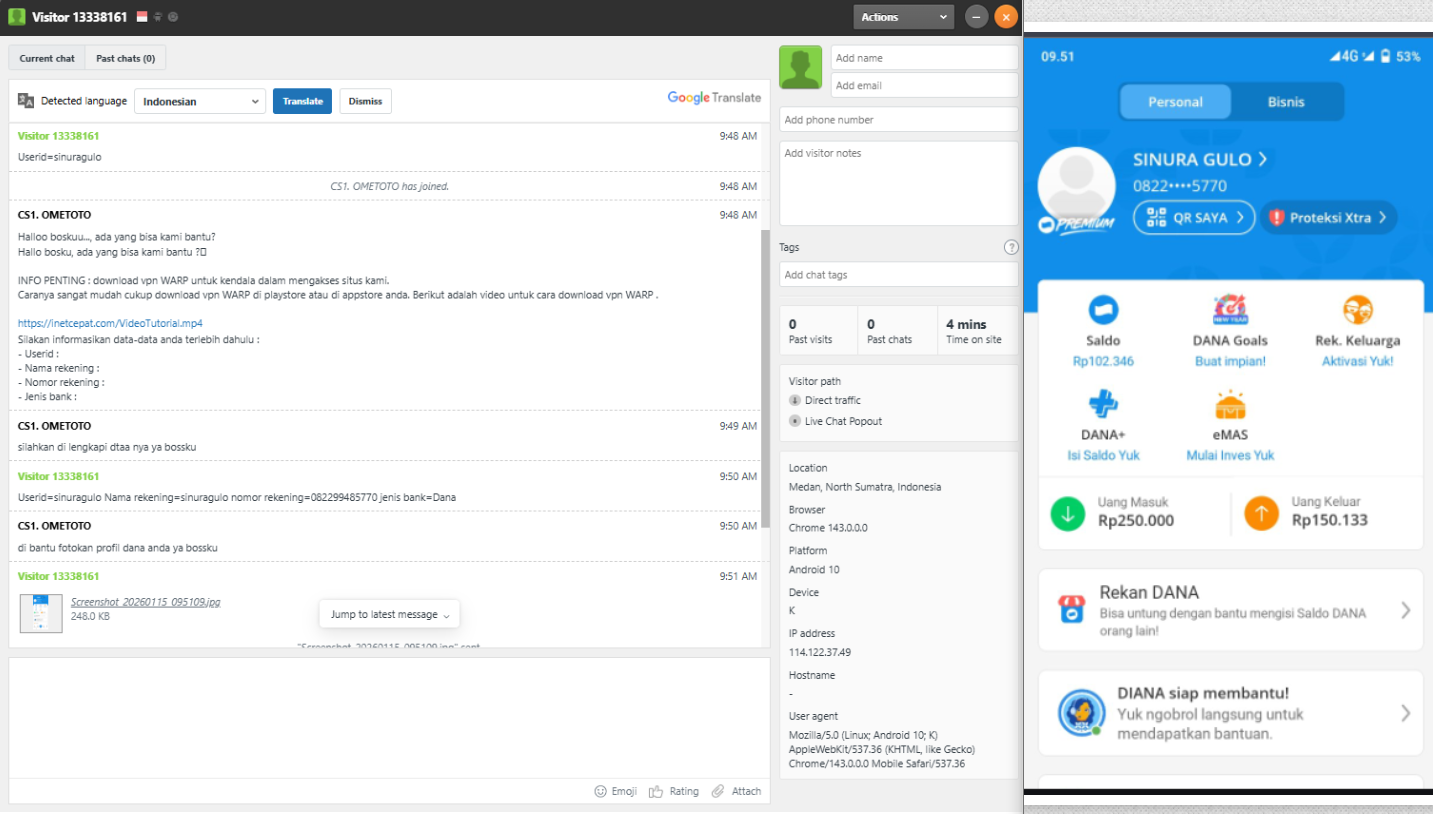Click the DANA profile avatar picture
This screenshot has height=814, width=1433.
click(1077, 186)
